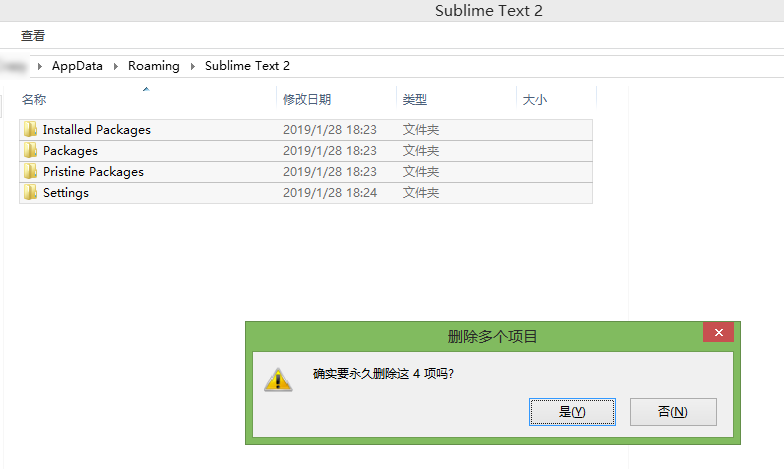Click the Sublime Text 2 window title
The width and height of the screenshot is (784, 469).
(x=488, y=10)
